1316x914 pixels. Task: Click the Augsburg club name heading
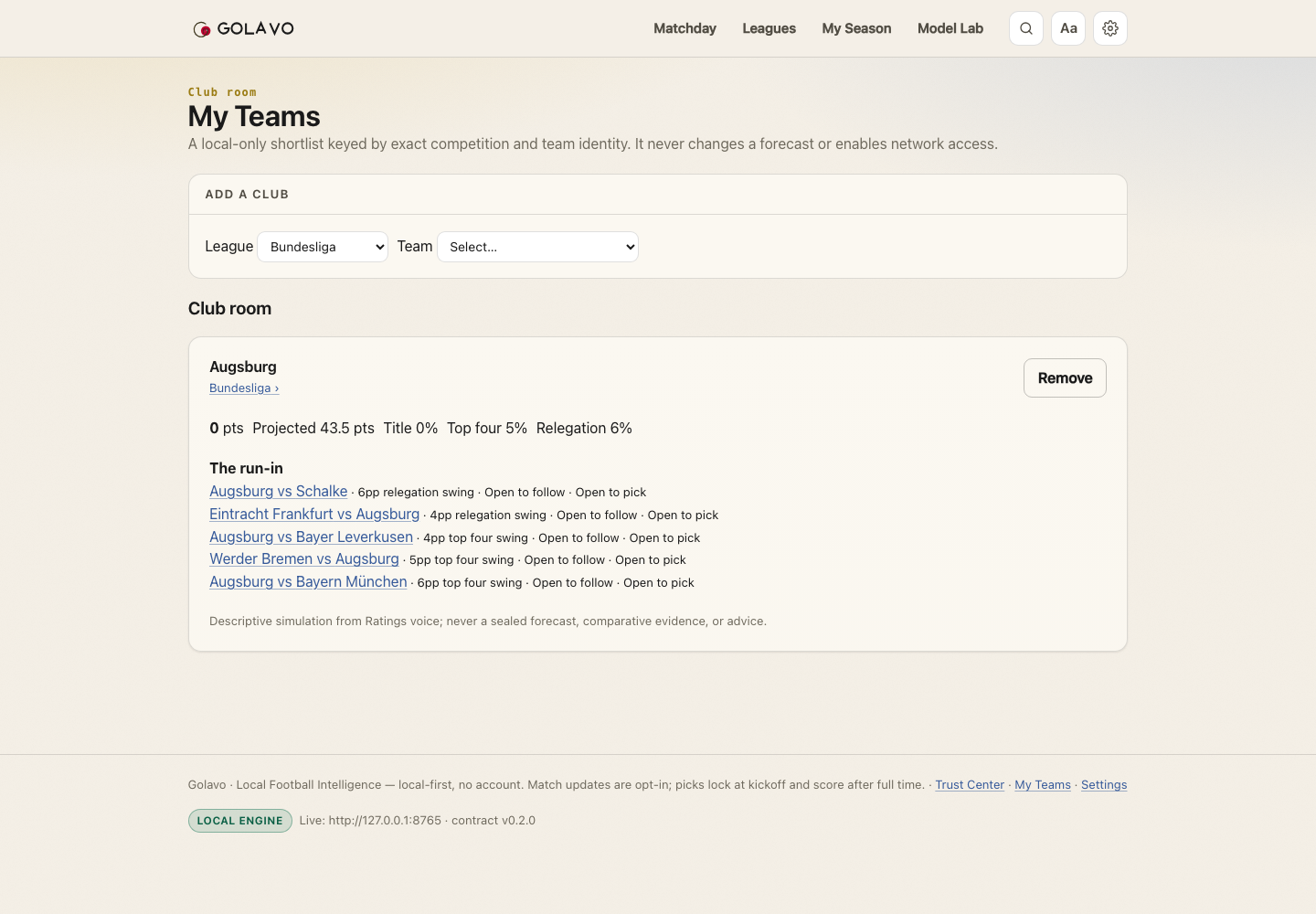click(243, 367)
